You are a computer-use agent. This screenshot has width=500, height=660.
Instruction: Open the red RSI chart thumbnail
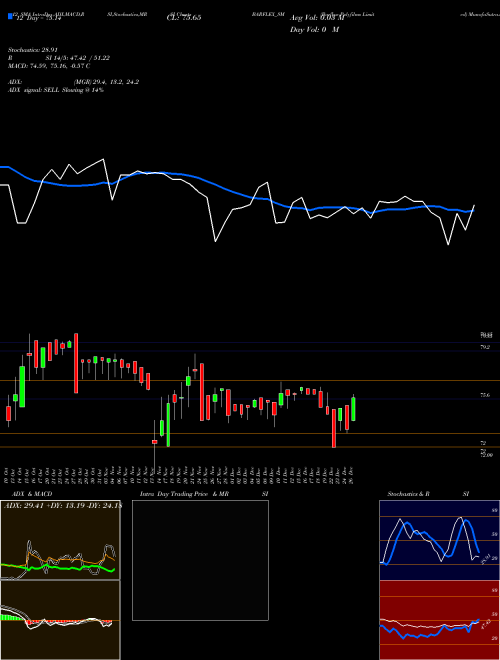(439, 620)
